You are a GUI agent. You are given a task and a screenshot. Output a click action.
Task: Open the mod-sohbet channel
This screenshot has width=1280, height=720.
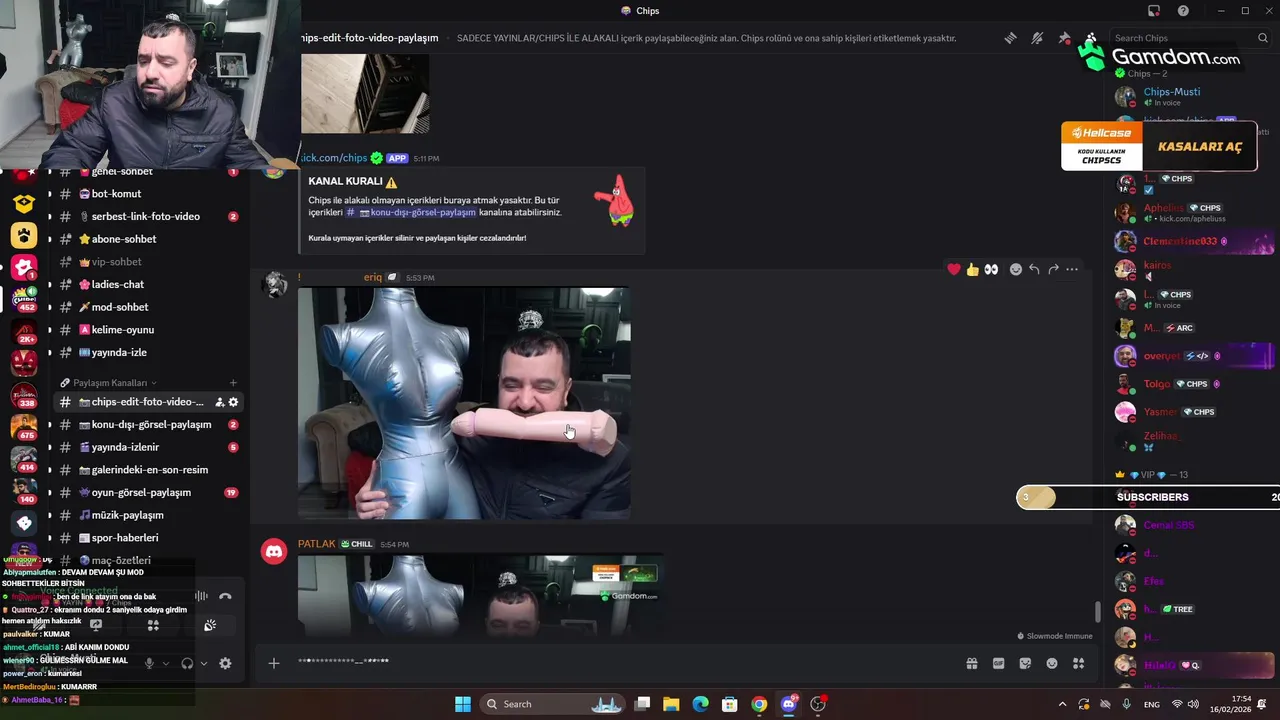coord(147,307)
